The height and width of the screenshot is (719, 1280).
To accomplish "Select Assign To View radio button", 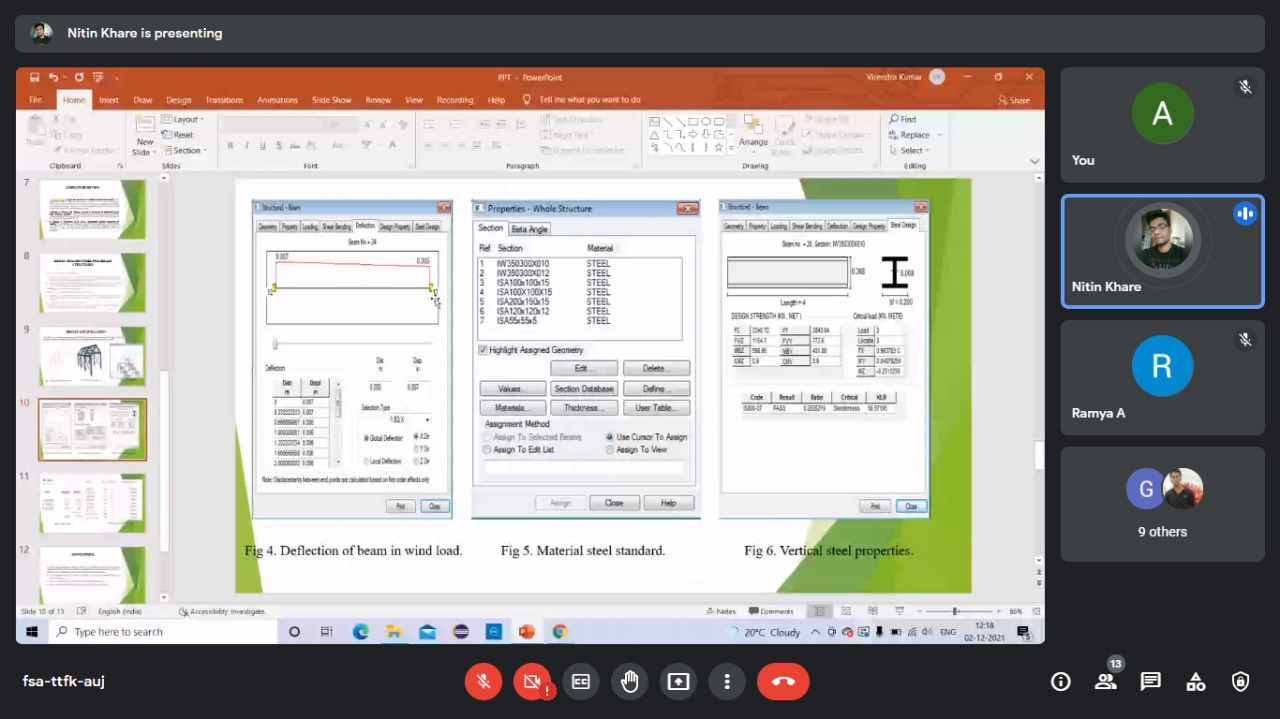I will tap(610, 450).
